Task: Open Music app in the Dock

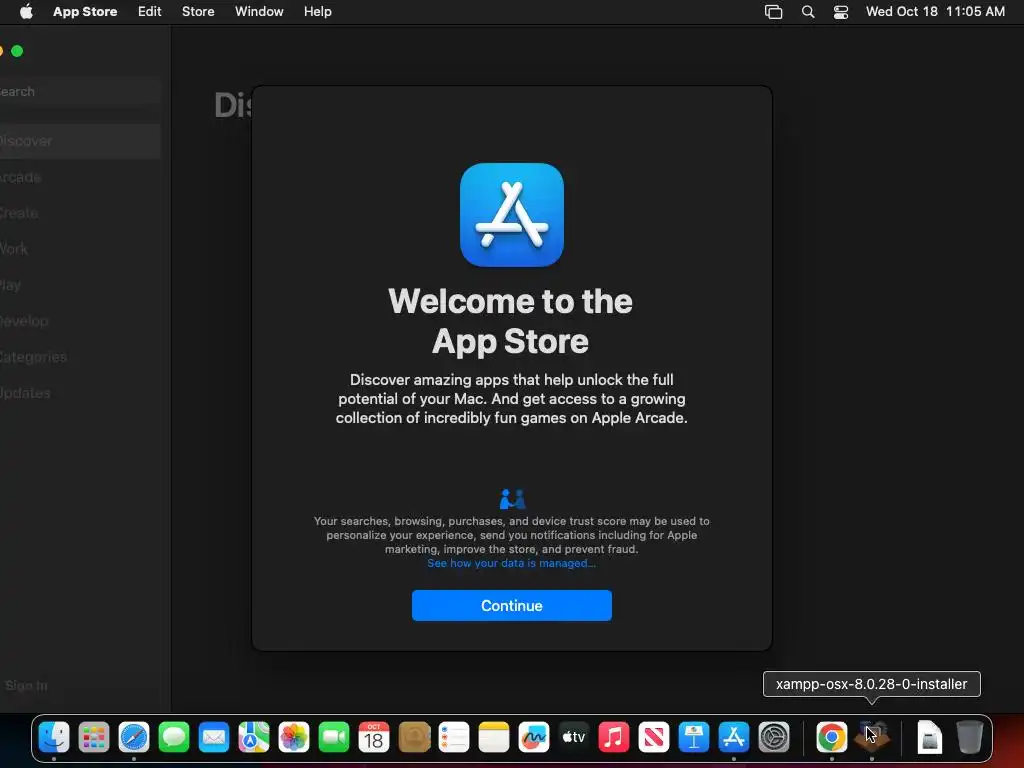Action: (x=614, y=738)
